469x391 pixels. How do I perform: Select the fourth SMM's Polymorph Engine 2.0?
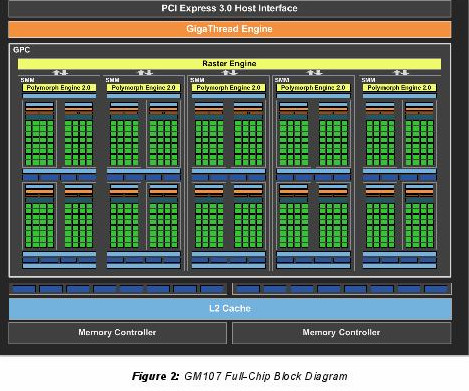(313, 88)
